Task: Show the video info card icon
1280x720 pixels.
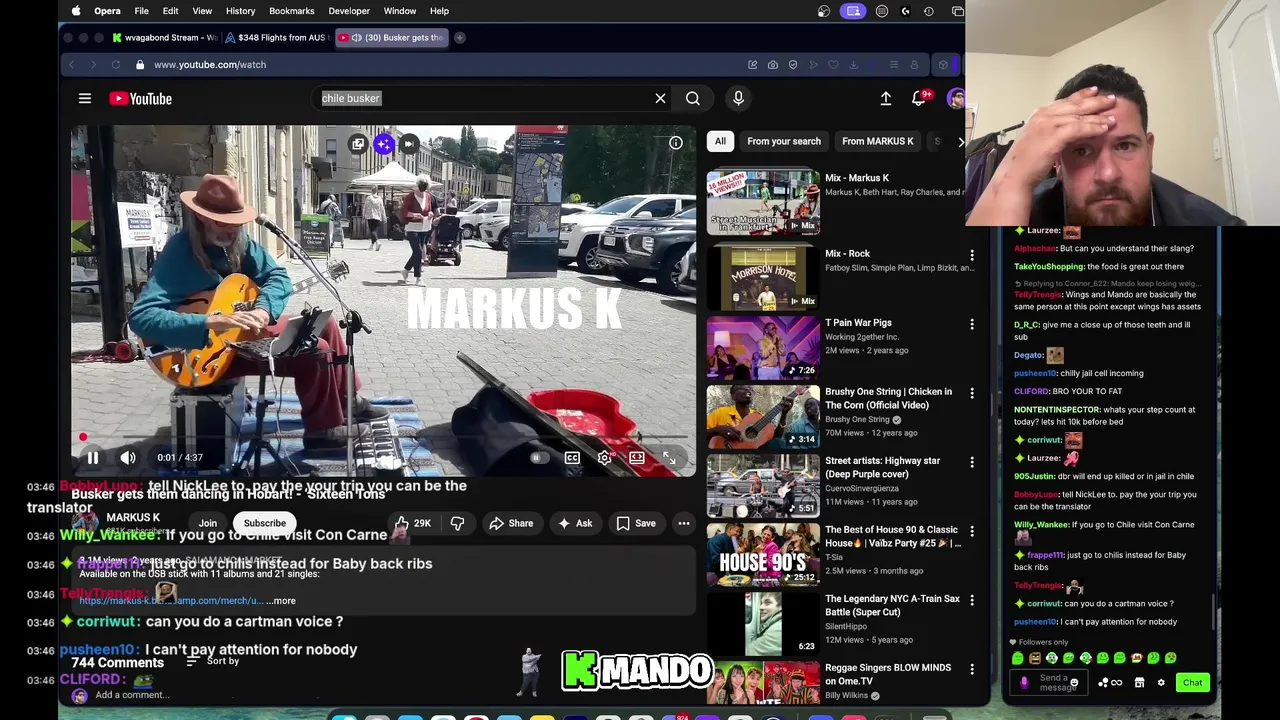Action: click(676, 143)
